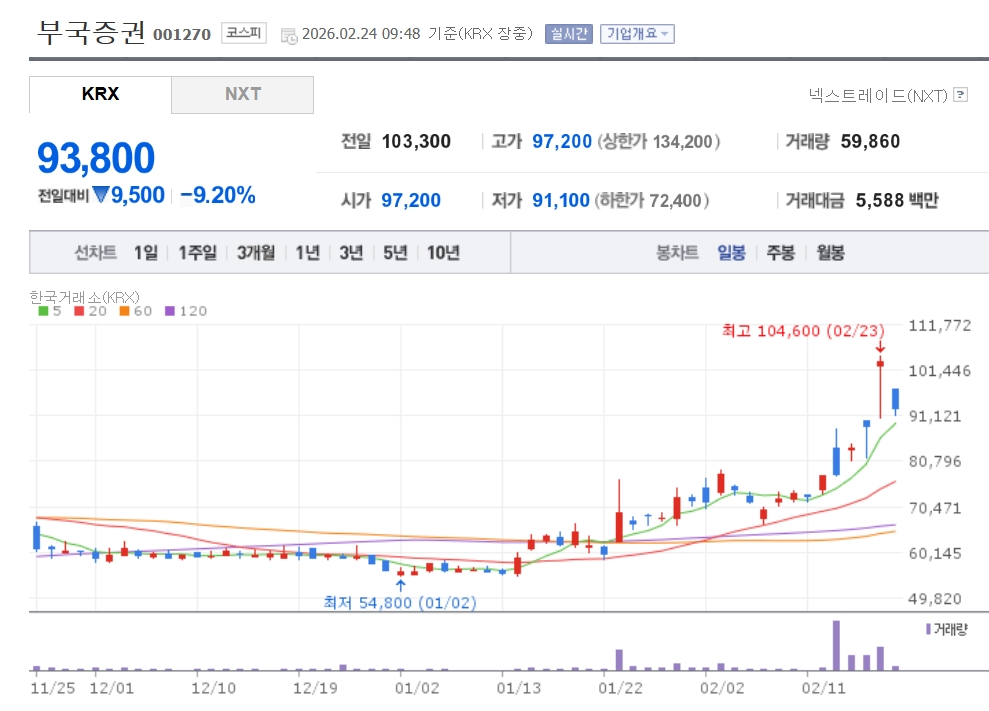989x711 pixels.
Task: Switch to the 10년 line chart
Action: coord(443,253)
